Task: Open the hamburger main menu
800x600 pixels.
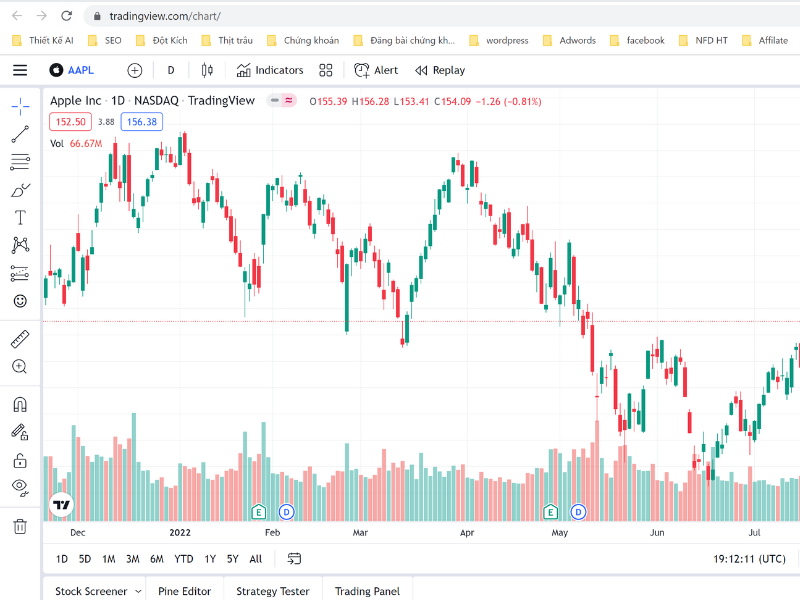Action: click(x=20, y=70)
